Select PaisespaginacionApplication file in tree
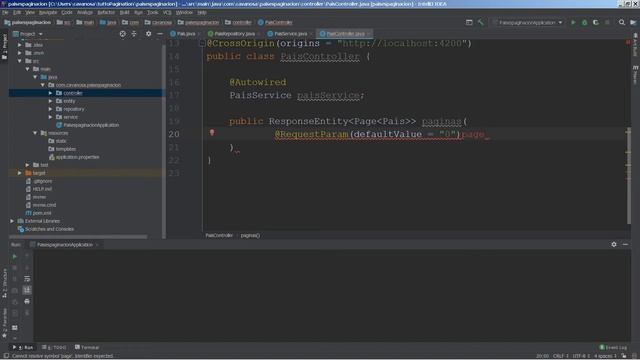Screen dimensions: 640x360 click(88, 125)
